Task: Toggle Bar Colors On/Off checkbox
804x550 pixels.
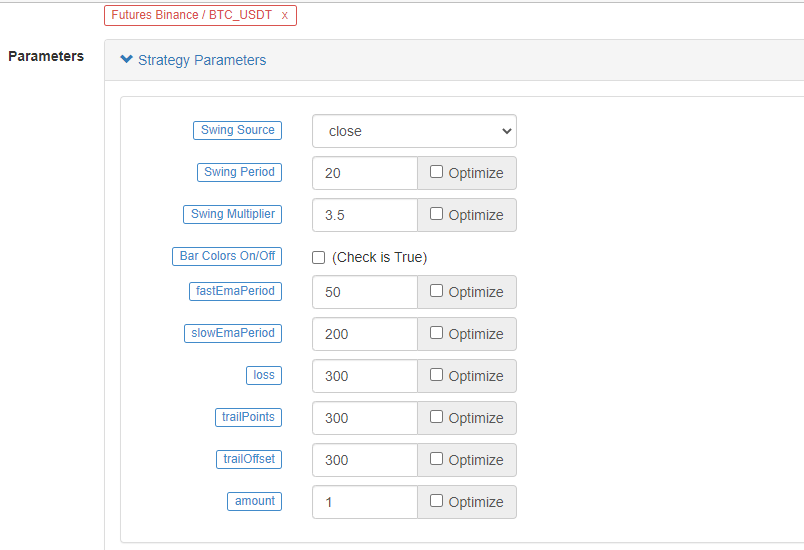Action: coord(319,257)
